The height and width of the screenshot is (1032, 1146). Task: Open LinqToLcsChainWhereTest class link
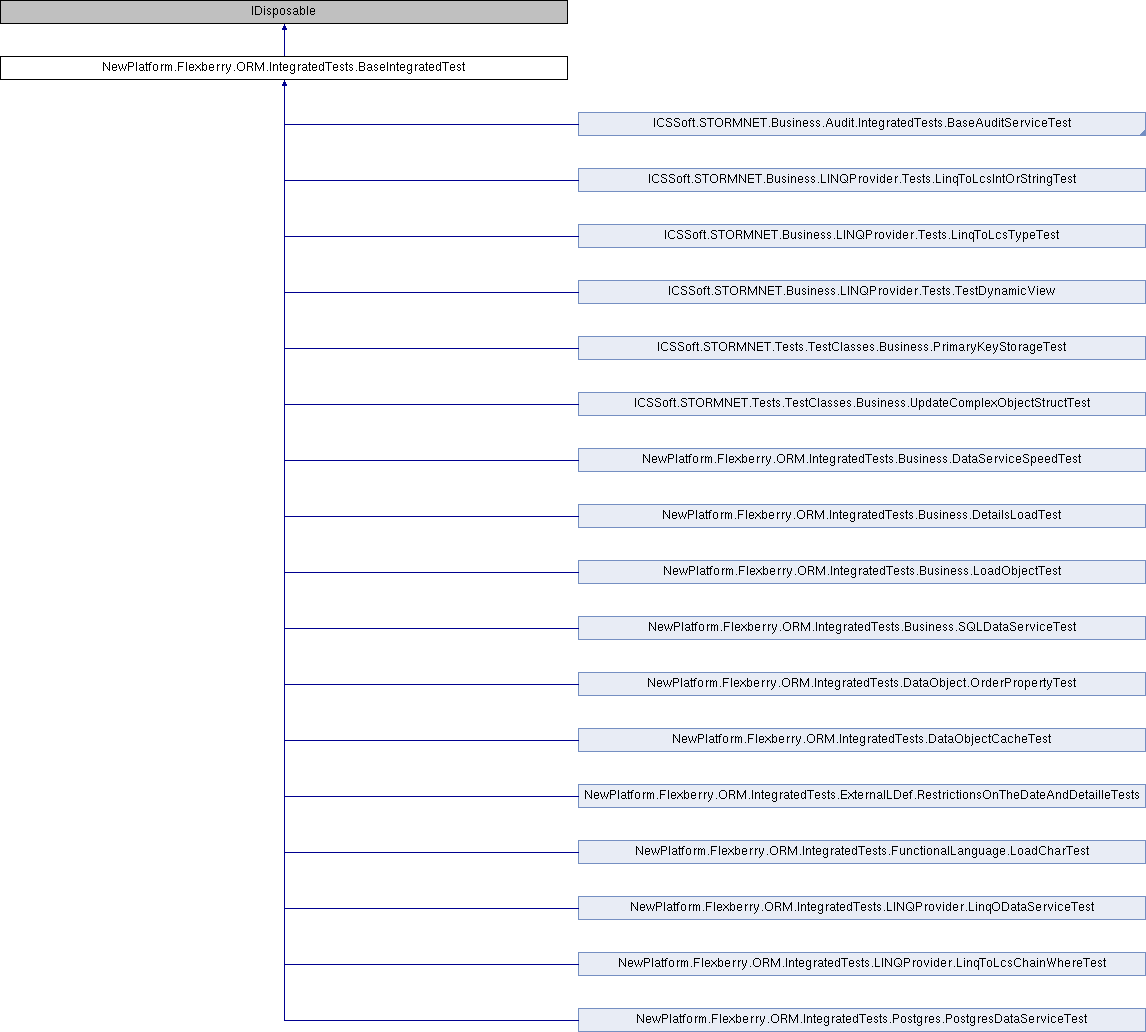click(862, 963)
